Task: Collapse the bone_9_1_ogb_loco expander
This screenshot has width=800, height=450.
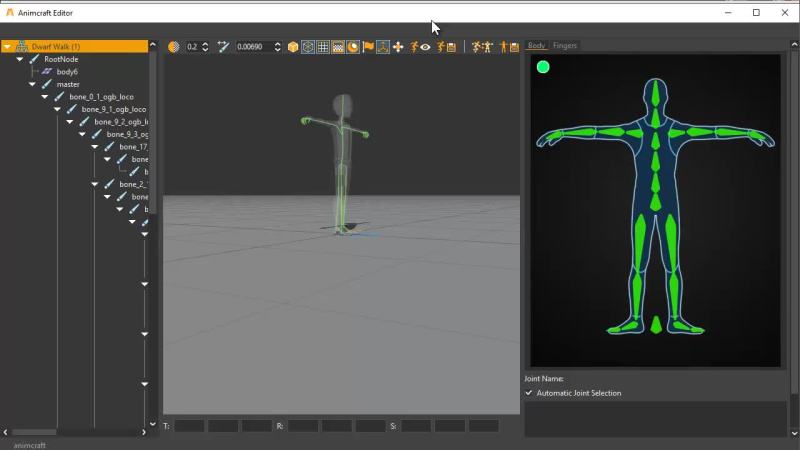Action: pyautogui.click(x=57, y=109)
